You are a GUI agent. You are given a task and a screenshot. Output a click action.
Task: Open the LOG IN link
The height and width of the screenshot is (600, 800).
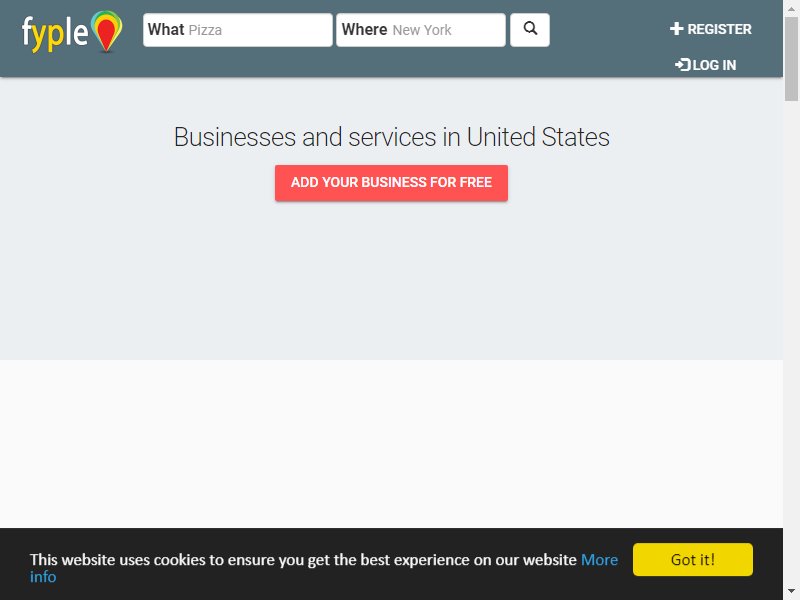pos(705,65)
